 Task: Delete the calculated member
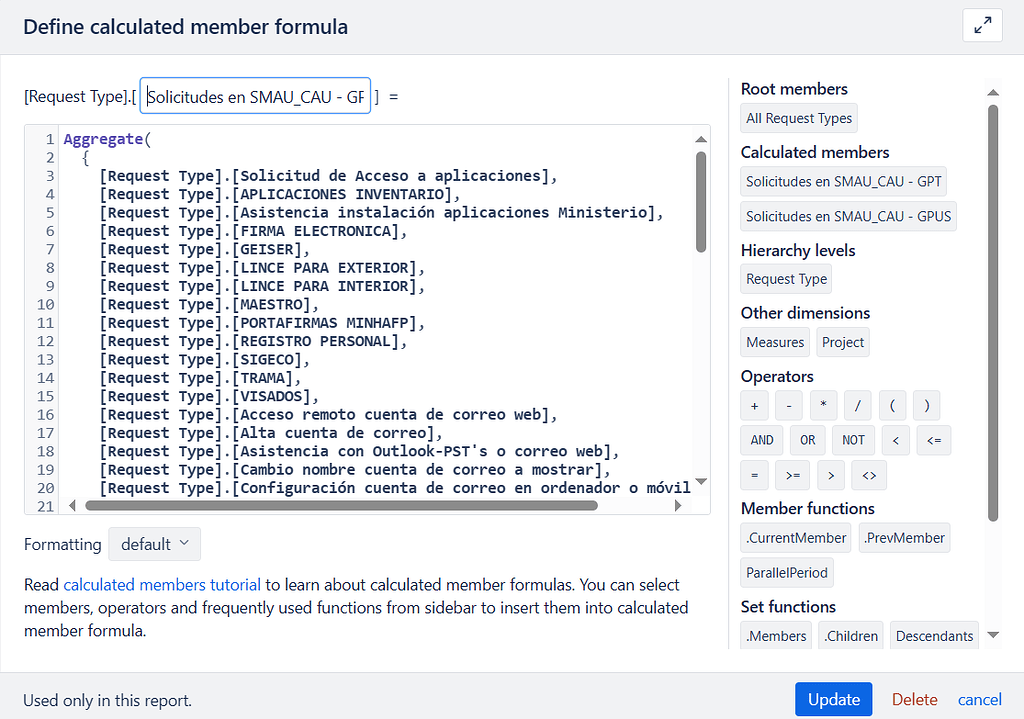[914, 699]
